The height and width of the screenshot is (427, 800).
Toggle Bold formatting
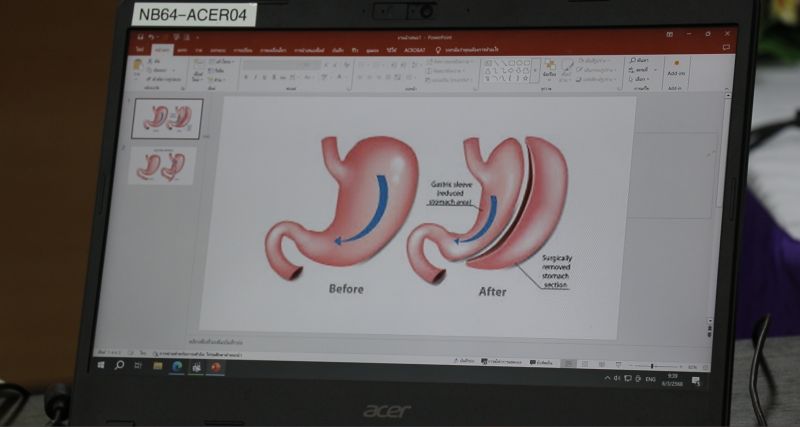coord(246,77)
